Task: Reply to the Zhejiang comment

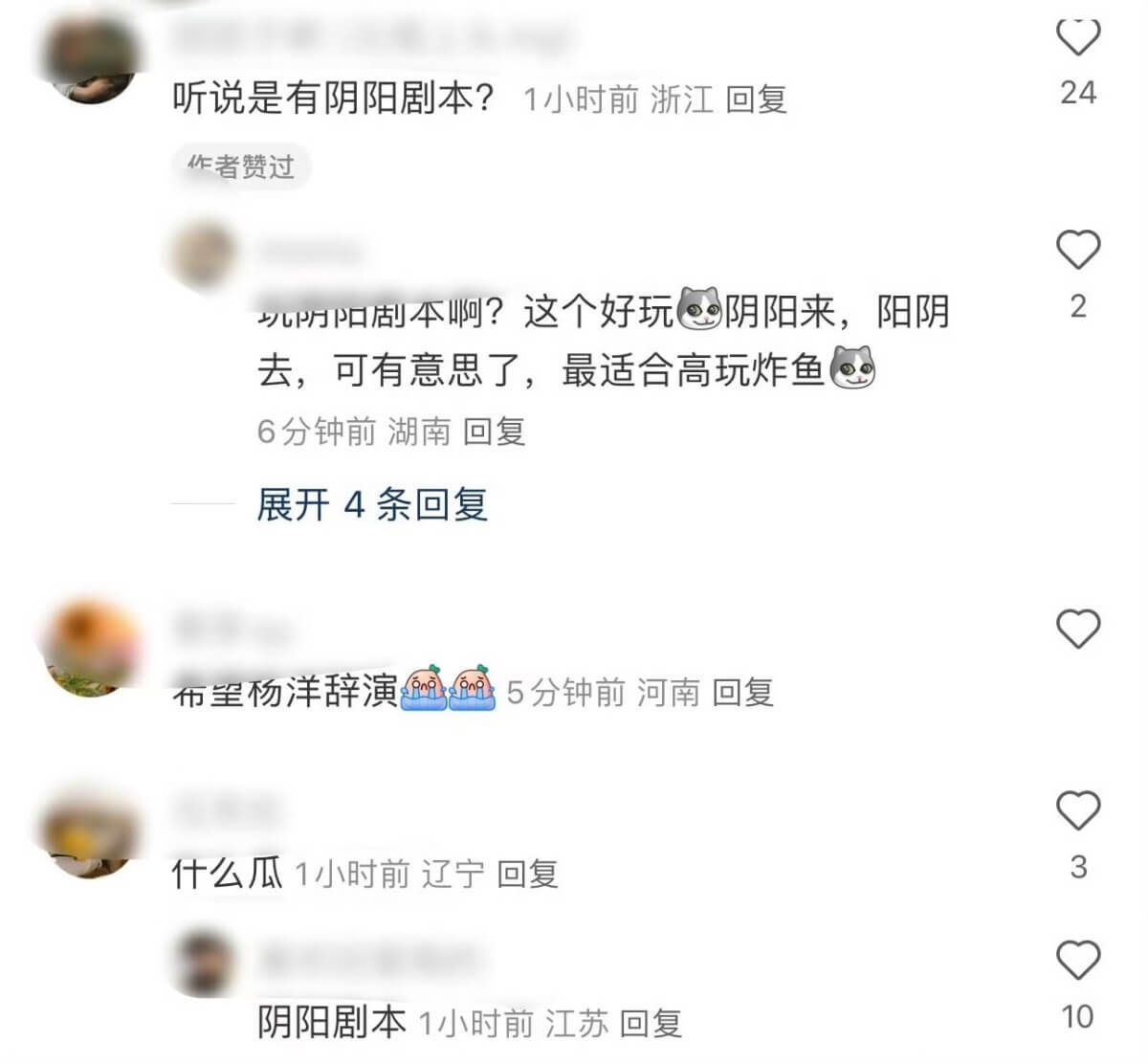Action: pyautogui.click(x=756, y=99)
